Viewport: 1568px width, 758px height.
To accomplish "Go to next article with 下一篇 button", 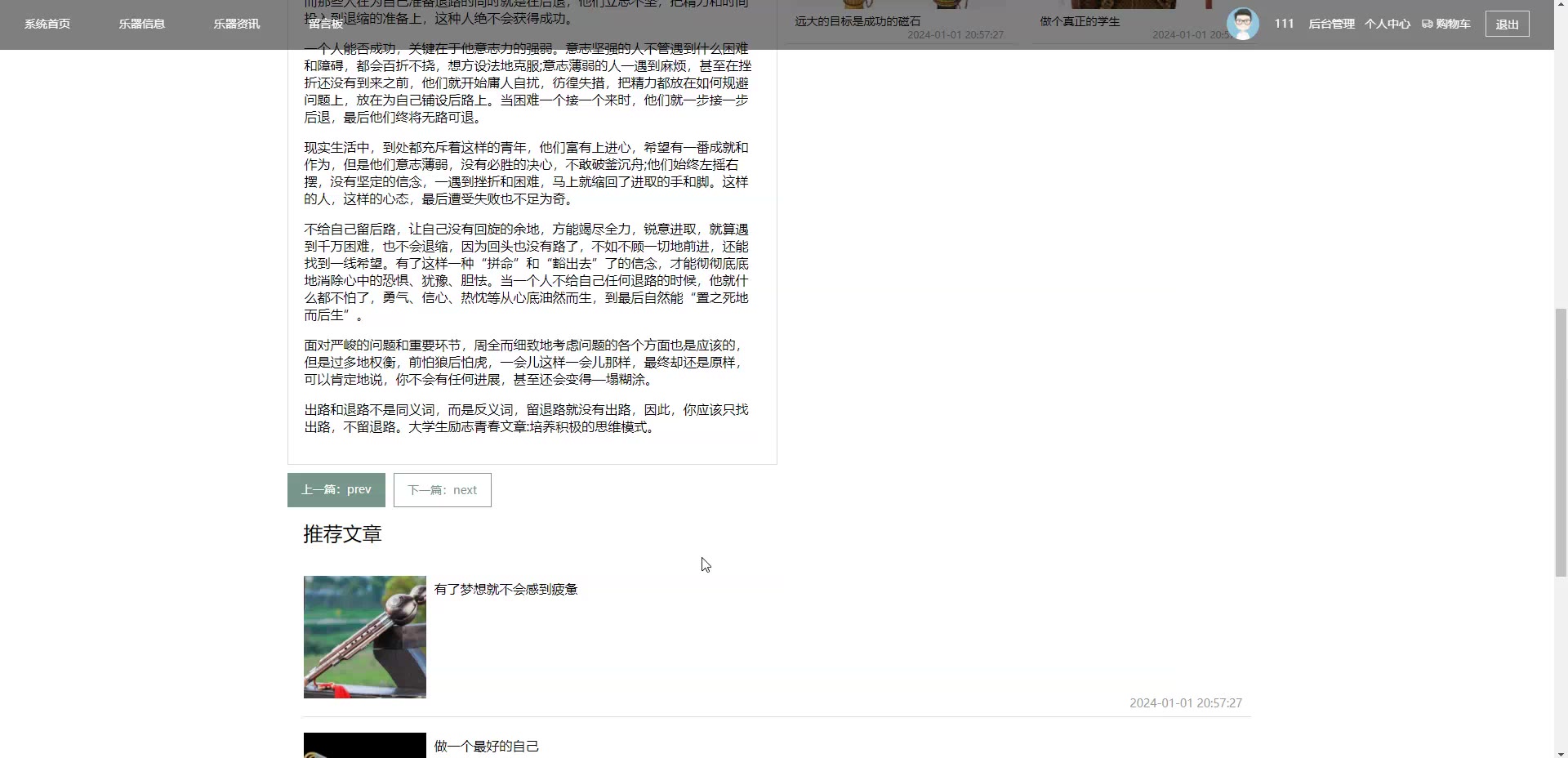I will point(443,490).
